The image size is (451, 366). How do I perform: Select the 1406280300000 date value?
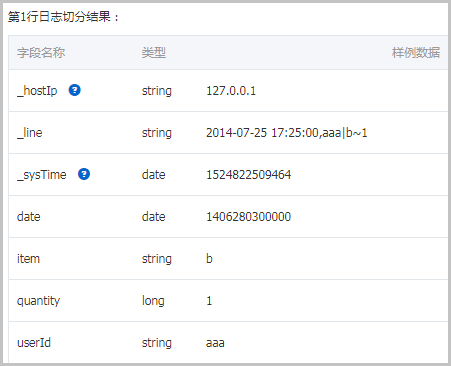(248, 217)
